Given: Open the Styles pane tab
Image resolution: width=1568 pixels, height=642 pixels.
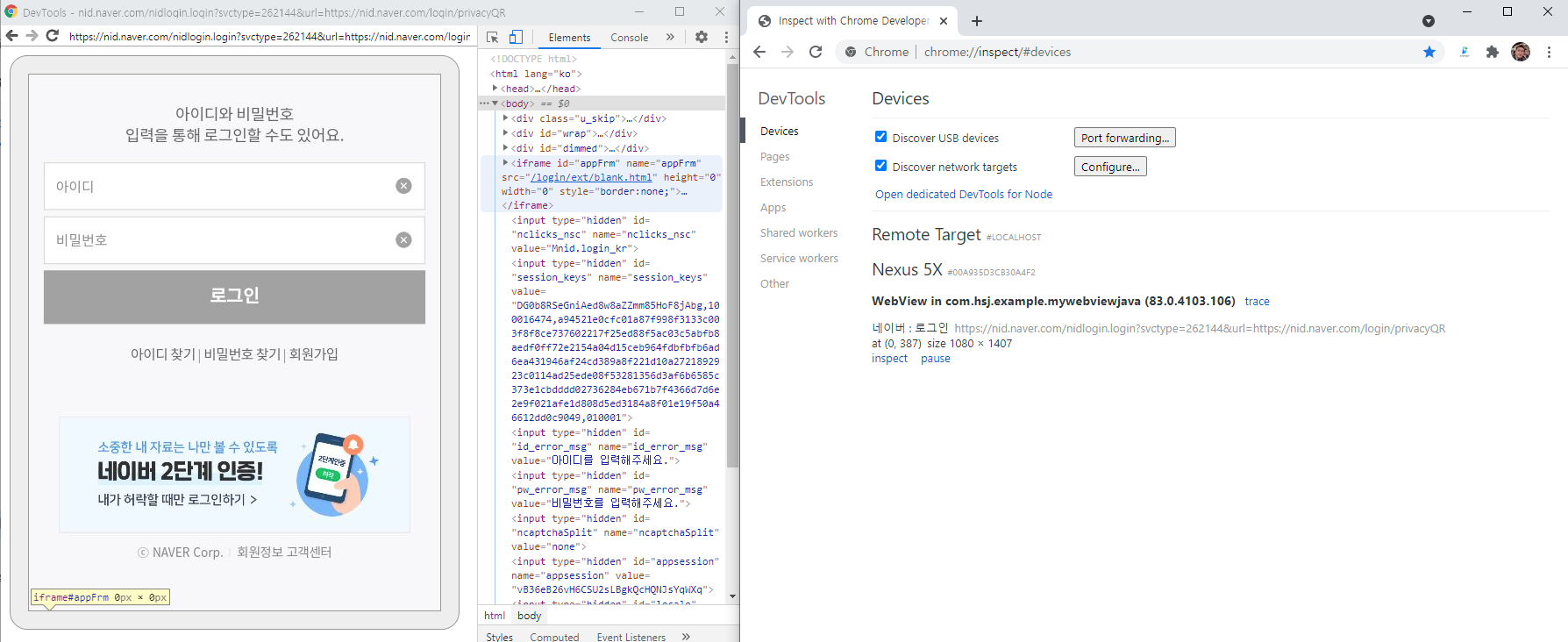Looking at the screenshot, I should [x=500, y=637].
